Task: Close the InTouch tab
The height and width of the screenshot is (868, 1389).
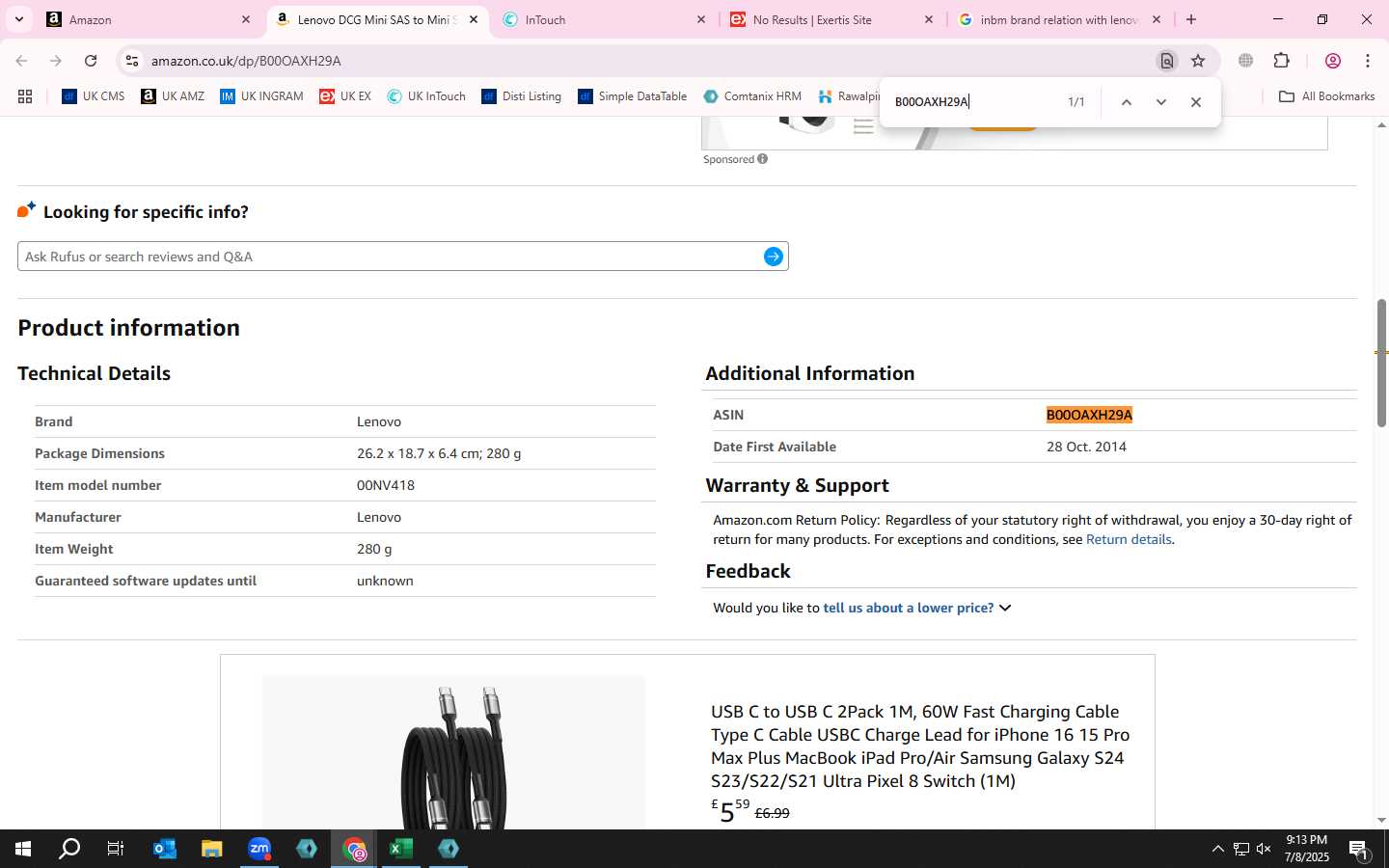Action: coord(701,19)
